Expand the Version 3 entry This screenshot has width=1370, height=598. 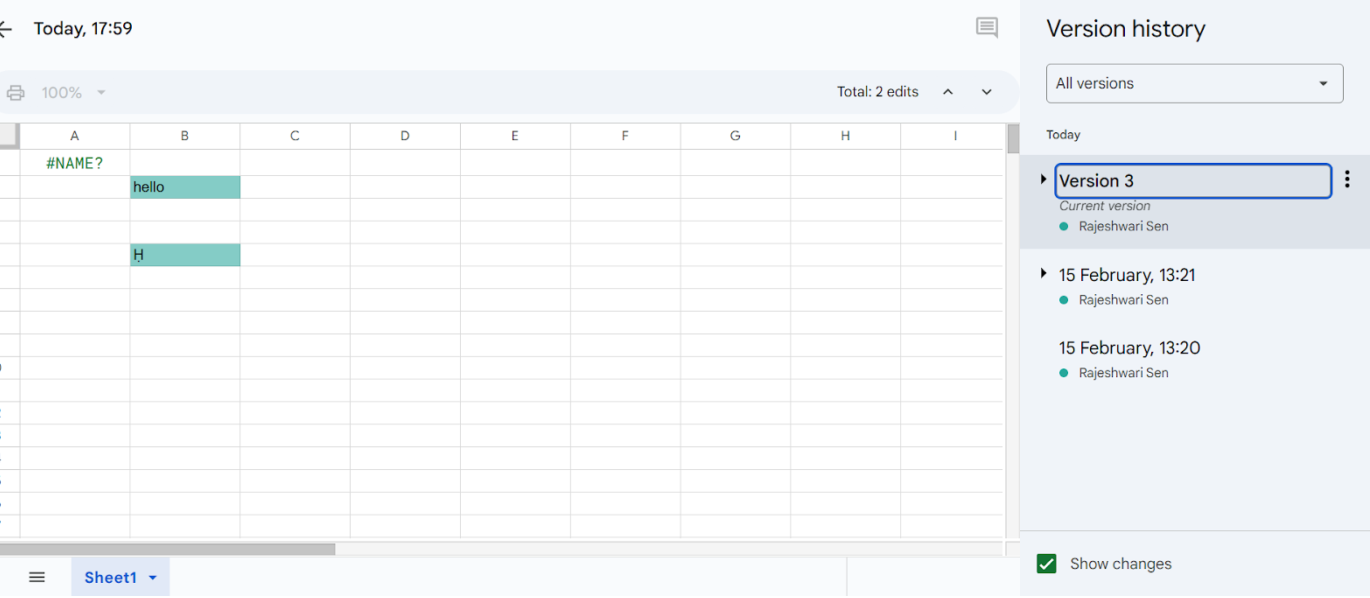tap(1043, 180)
